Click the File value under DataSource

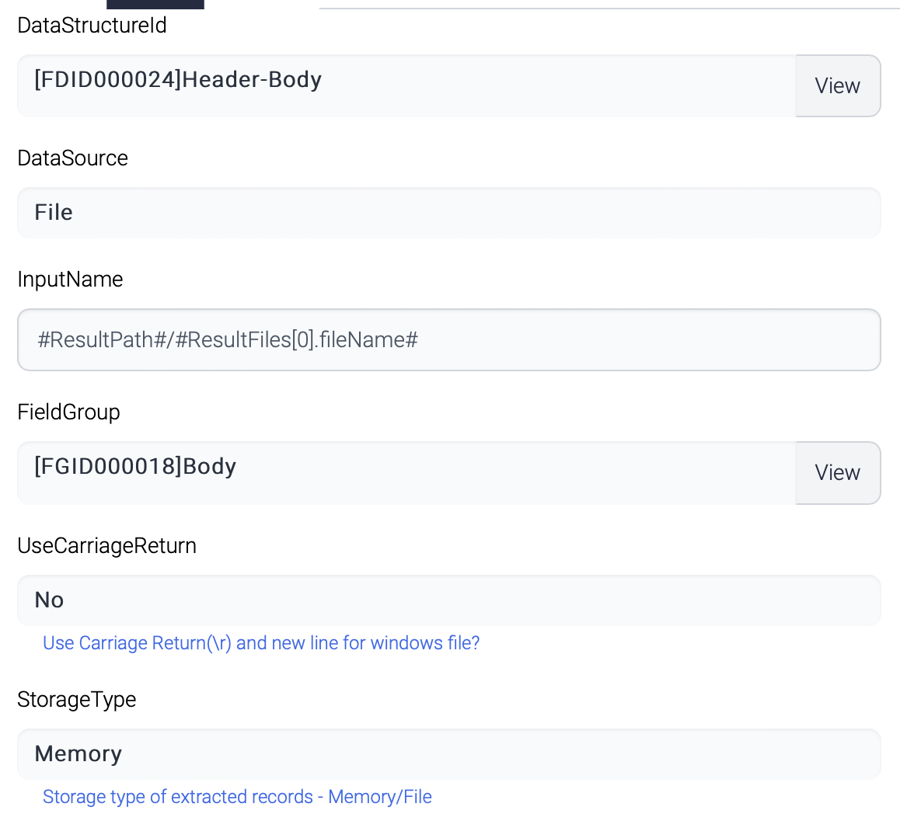coord(53,212)
